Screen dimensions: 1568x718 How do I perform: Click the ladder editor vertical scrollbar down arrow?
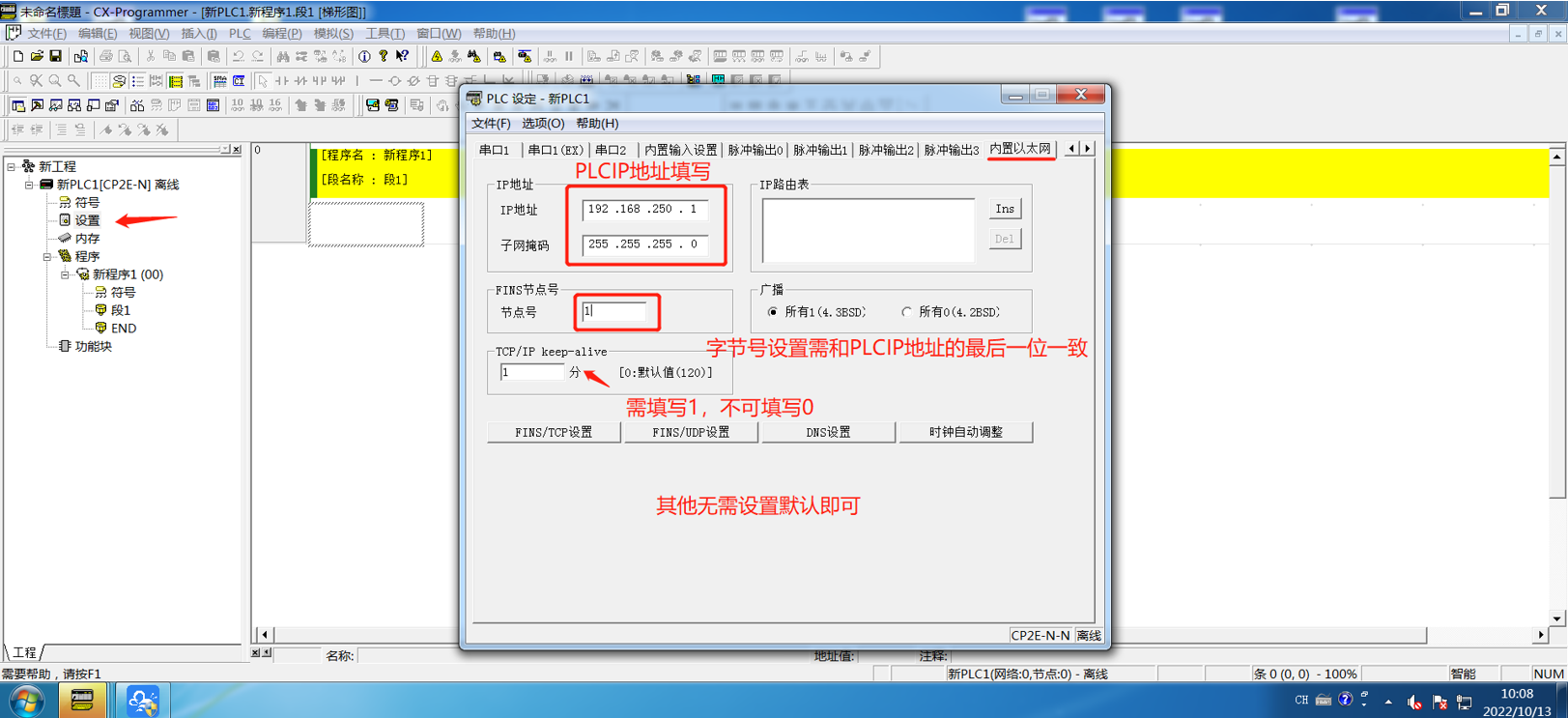pyautogui.click(x=1556, y=618)
